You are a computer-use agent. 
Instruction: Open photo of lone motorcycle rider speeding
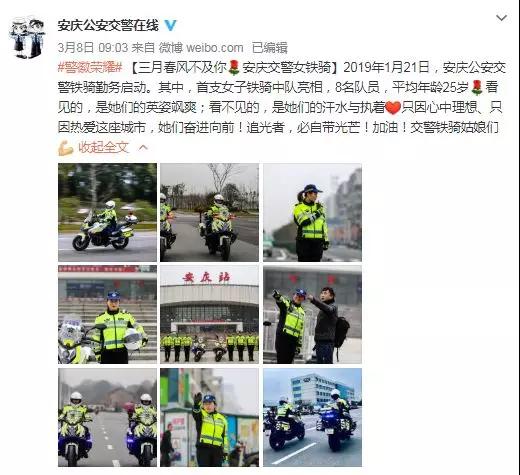107,212
